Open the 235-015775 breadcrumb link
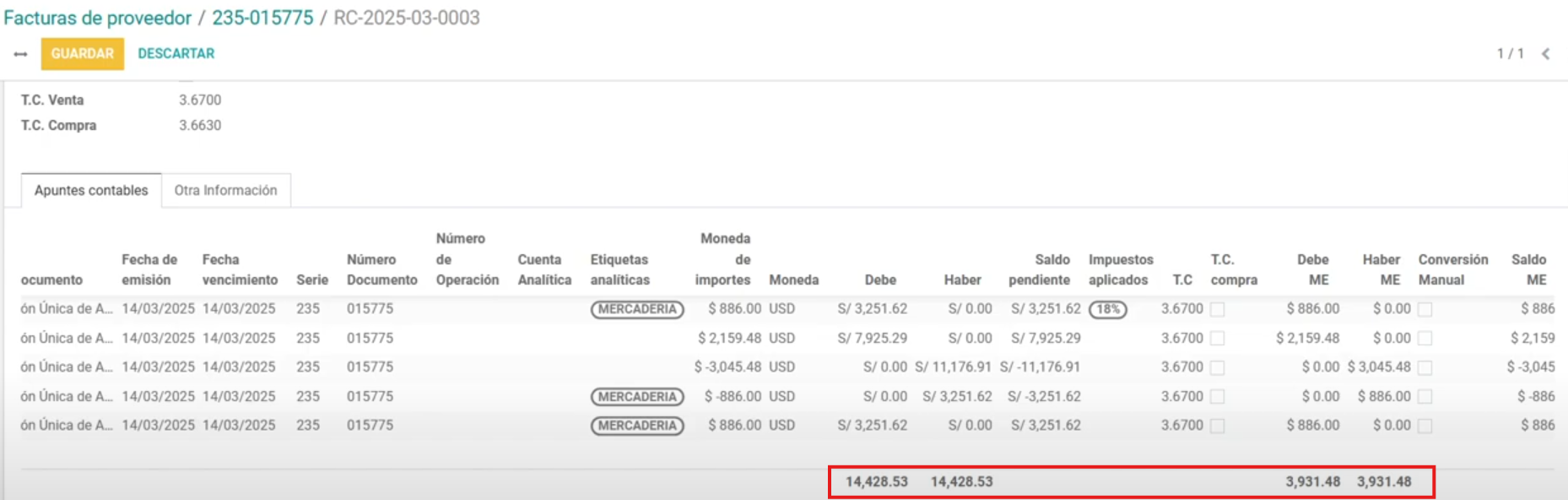Viewport: 1568px width, 500px height. pyautogui.click(x=262, y=18)
